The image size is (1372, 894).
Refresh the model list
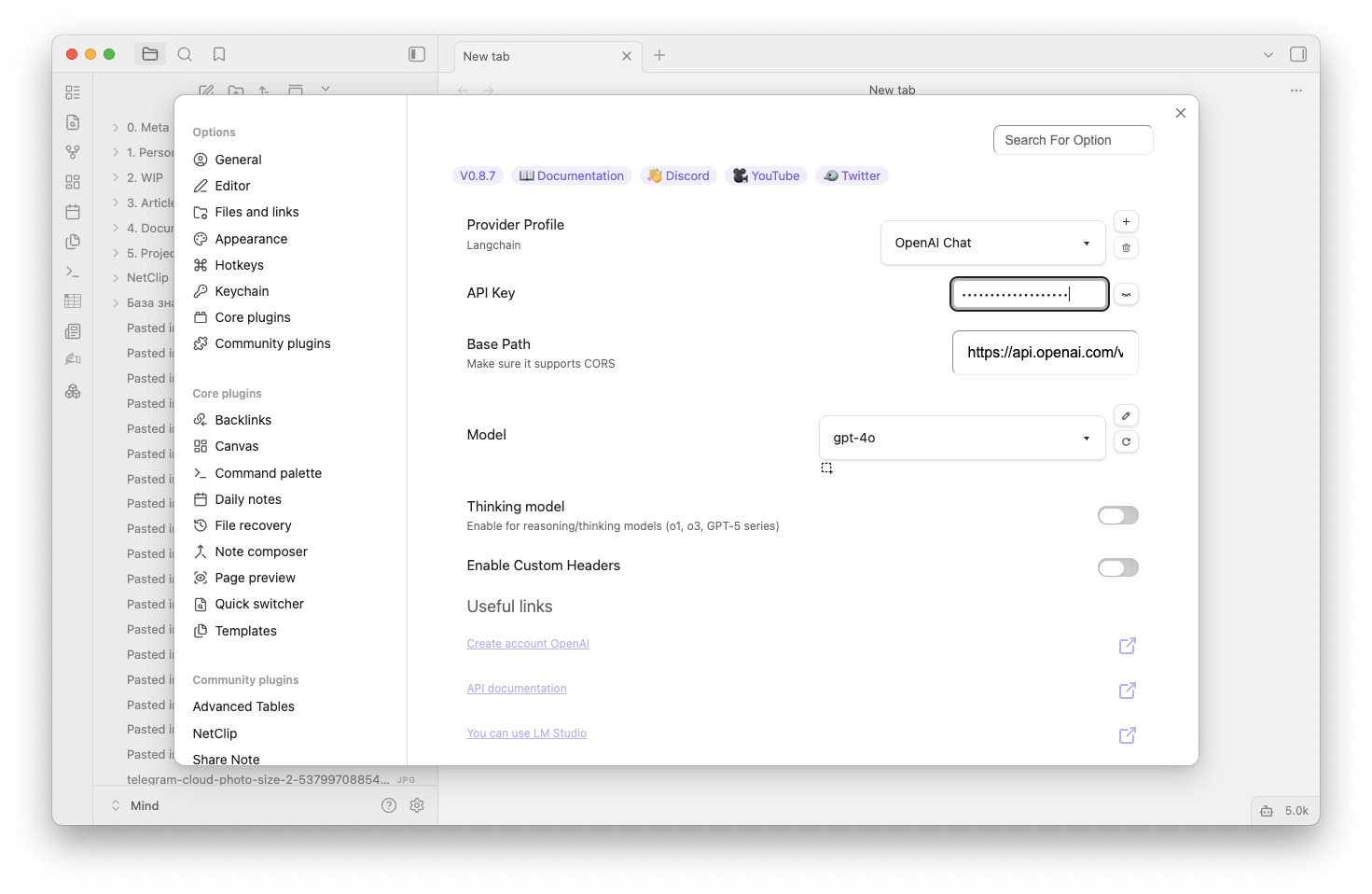coord(1126,441)
